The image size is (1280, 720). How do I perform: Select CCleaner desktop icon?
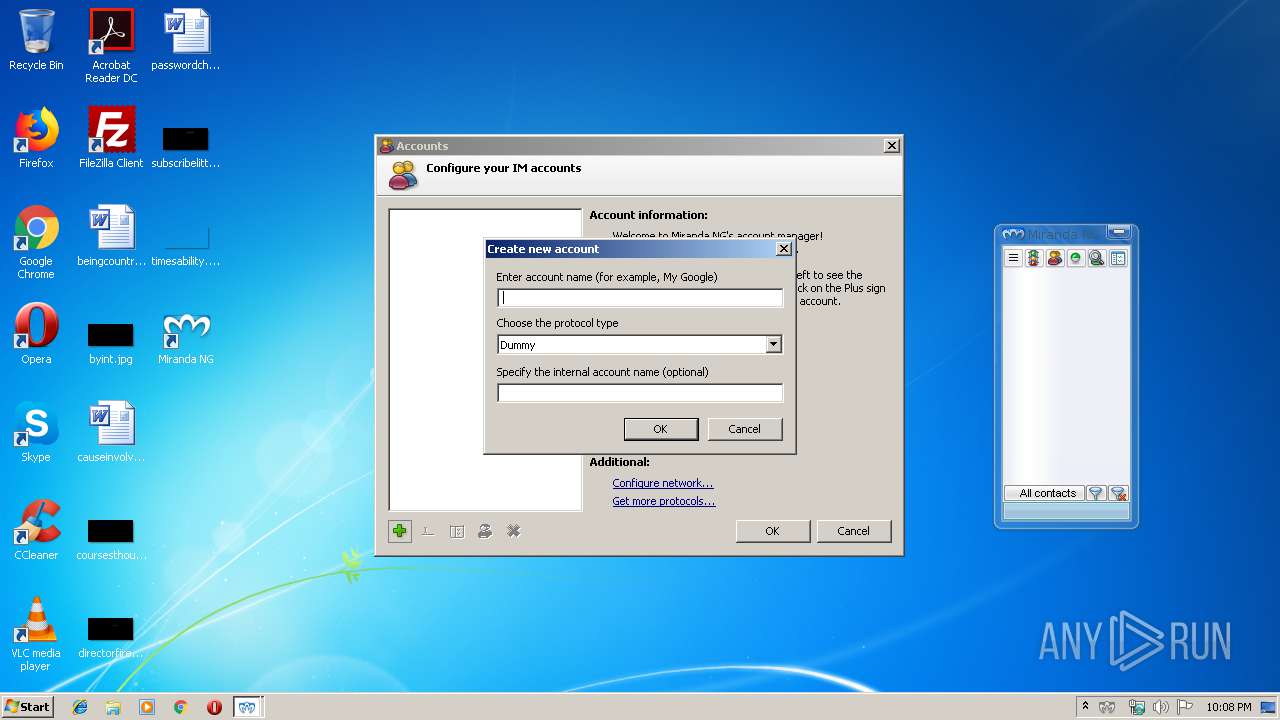[x=36, y=530]
